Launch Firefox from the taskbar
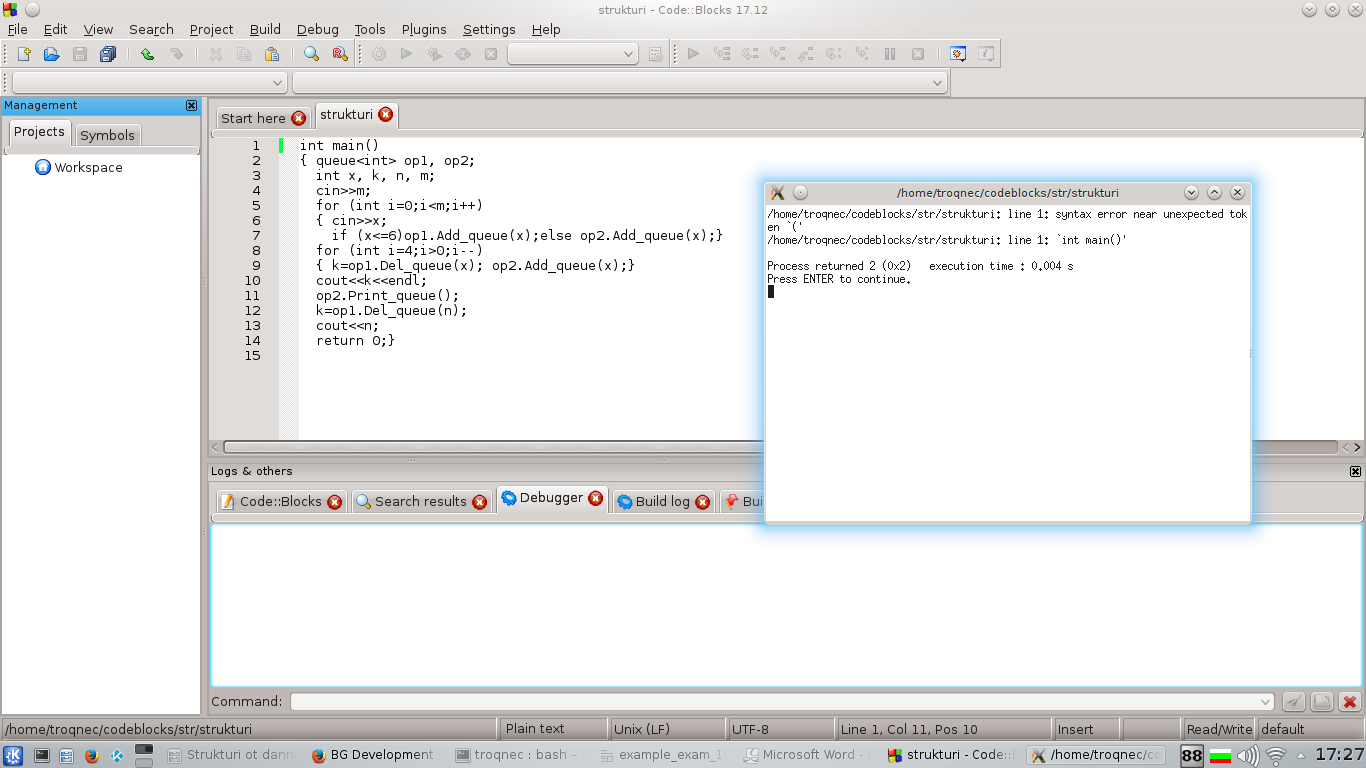The image size is (1366, 768). coord(92,755)
